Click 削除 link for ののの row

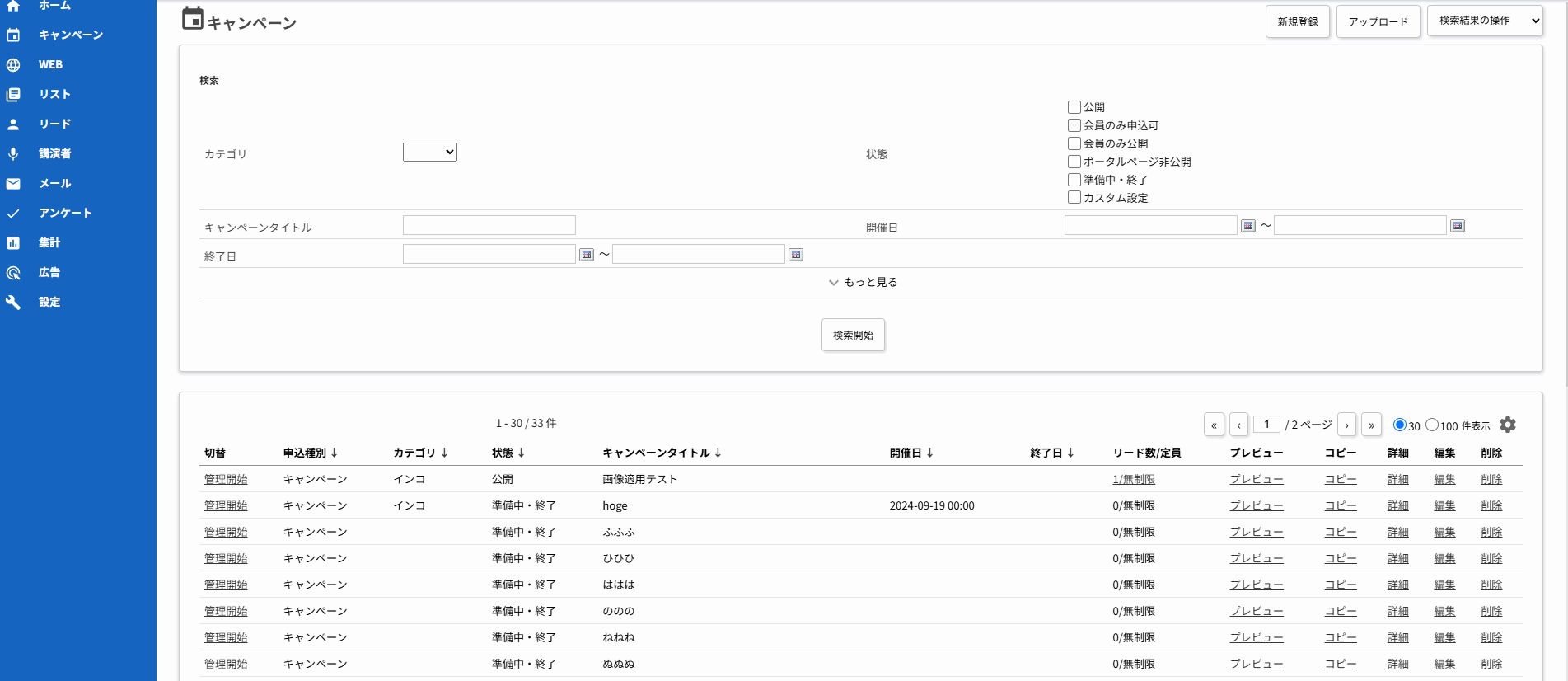coord(1491,611)
